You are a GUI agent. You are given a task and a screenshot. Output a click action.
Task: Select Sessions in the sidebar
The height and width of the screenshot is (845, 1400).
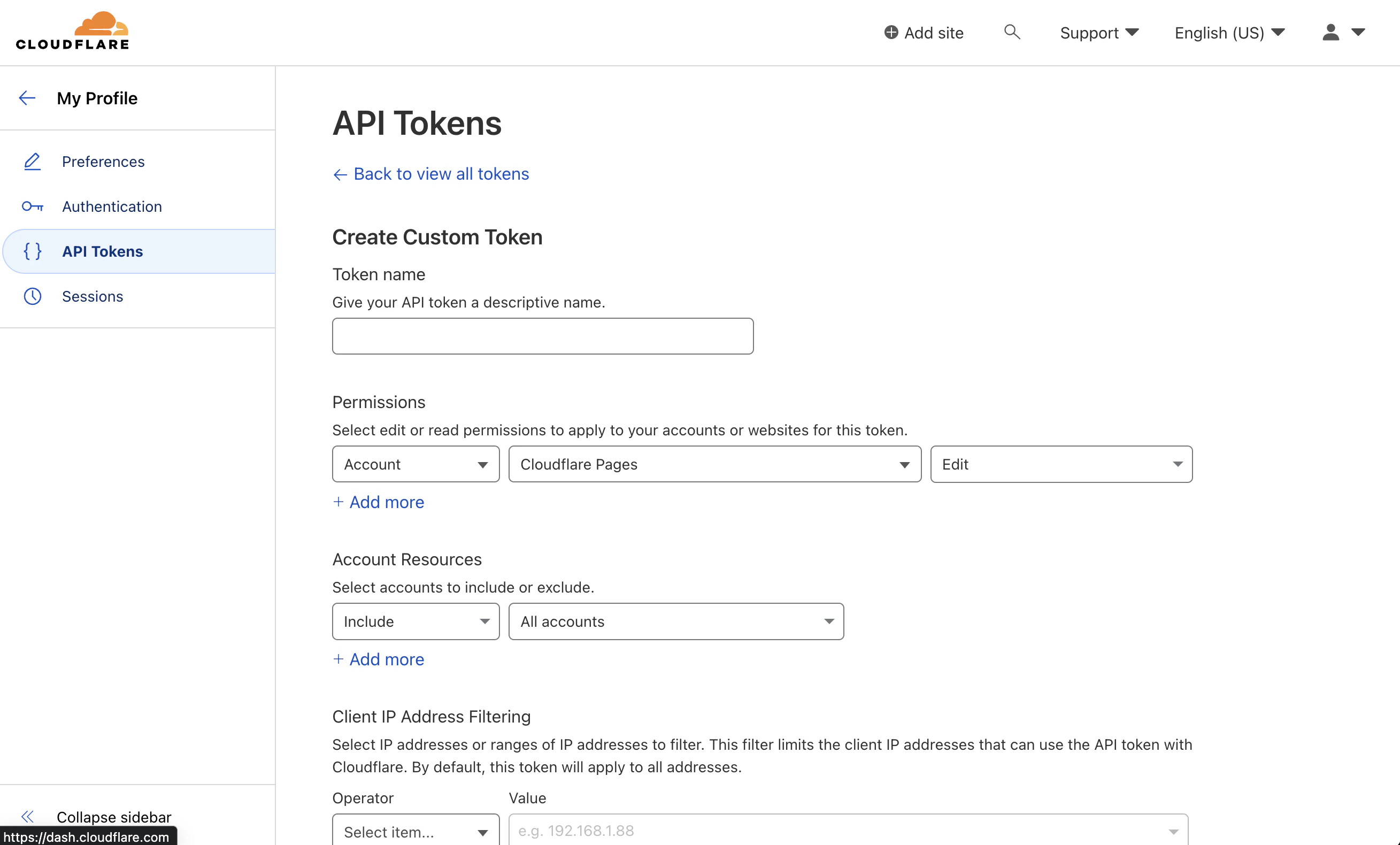pyautogui.click(x=93, y=296)
